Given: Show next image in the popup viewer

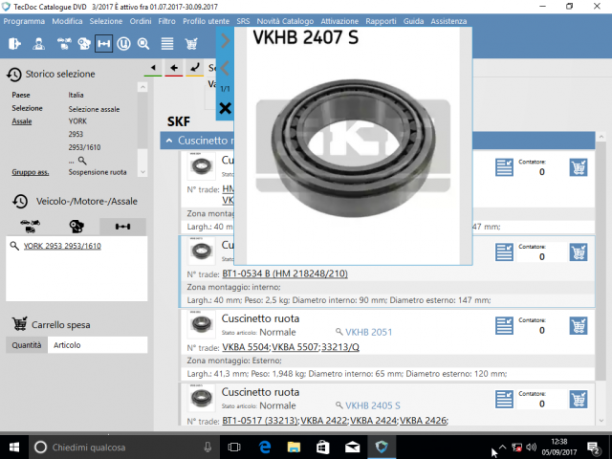Looking at the screenshot, I should 225,41.
